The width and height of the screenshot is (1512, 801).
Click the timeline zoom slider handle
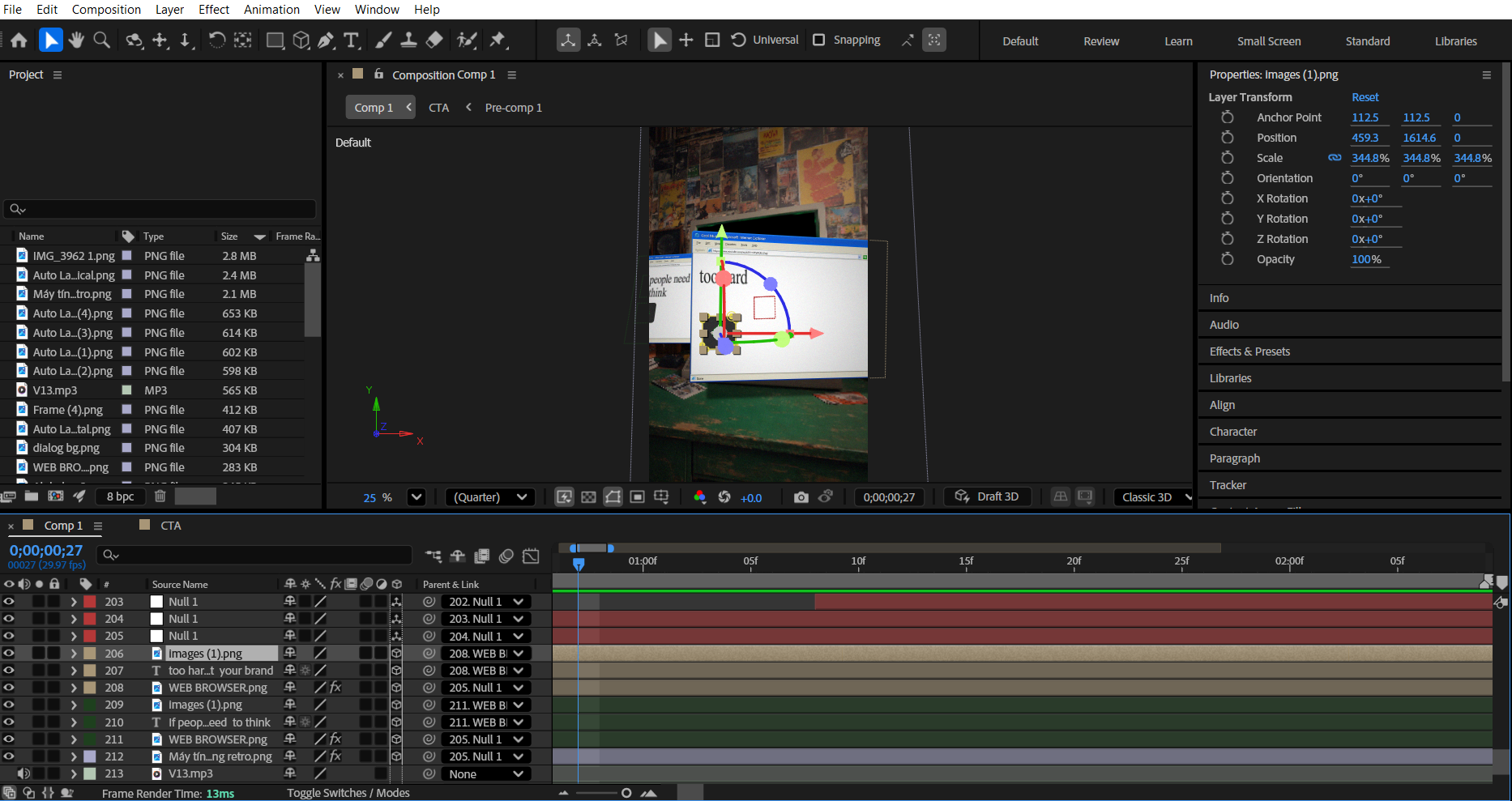(x=626, y=793)
